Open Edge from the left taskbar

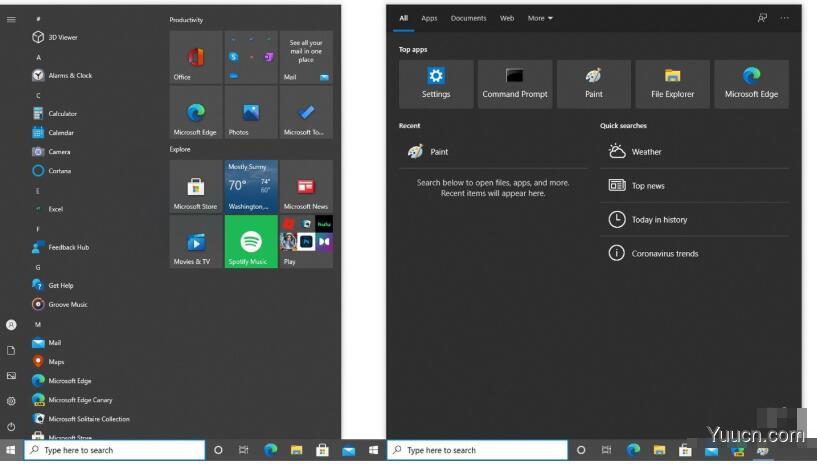click(x=270, y=450)
